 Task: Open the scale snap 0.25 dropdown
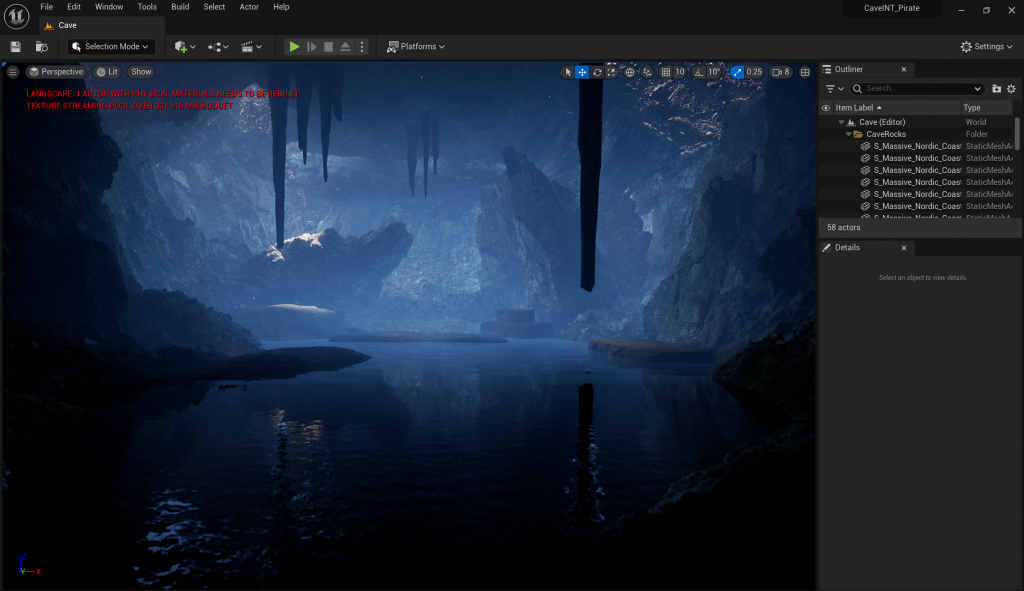tap(754, 72)
